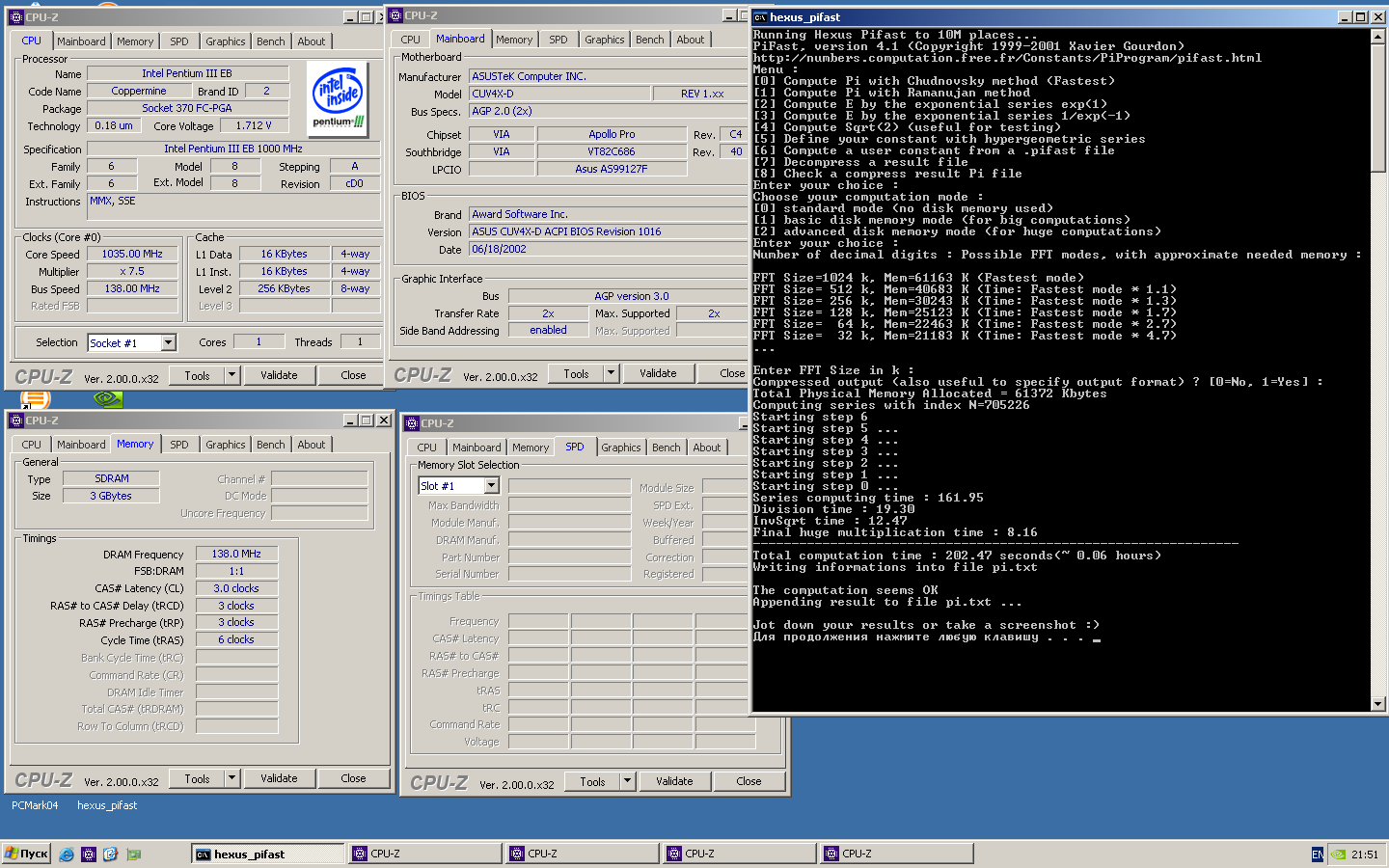Open the Socket #1 selection dropdown
This screenshot has width=1389, height=868.
point(169,342)
